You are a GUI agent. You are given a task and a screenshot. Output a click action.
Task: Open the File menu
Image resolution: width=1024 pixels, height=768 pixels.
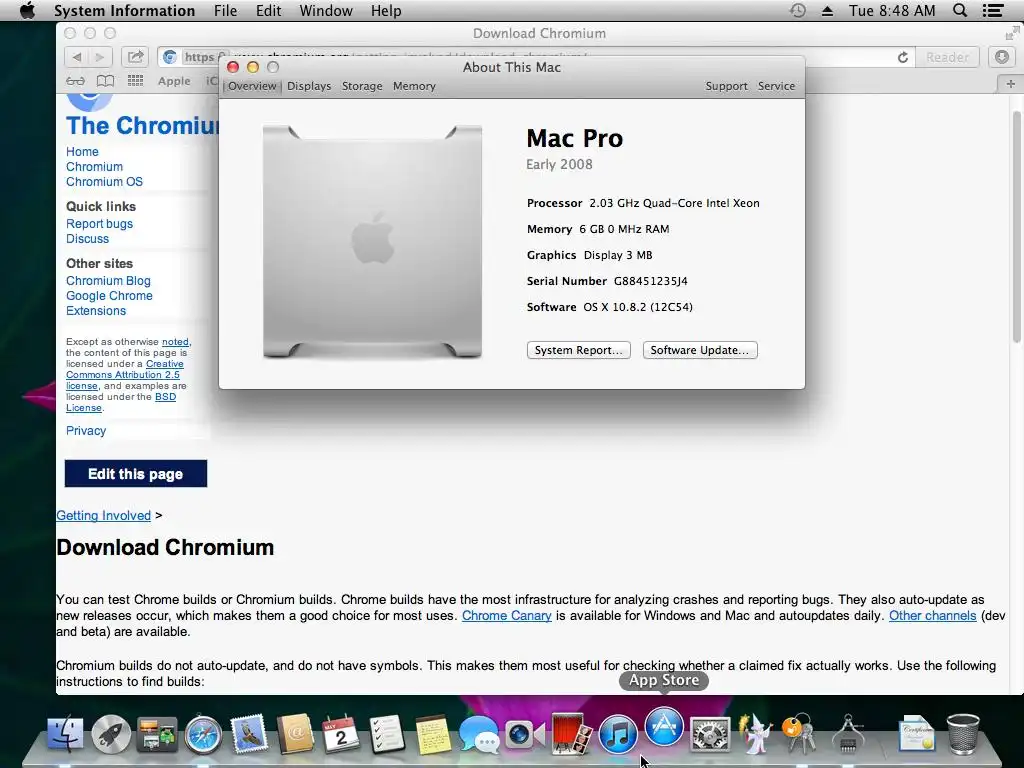coord(225,11)
